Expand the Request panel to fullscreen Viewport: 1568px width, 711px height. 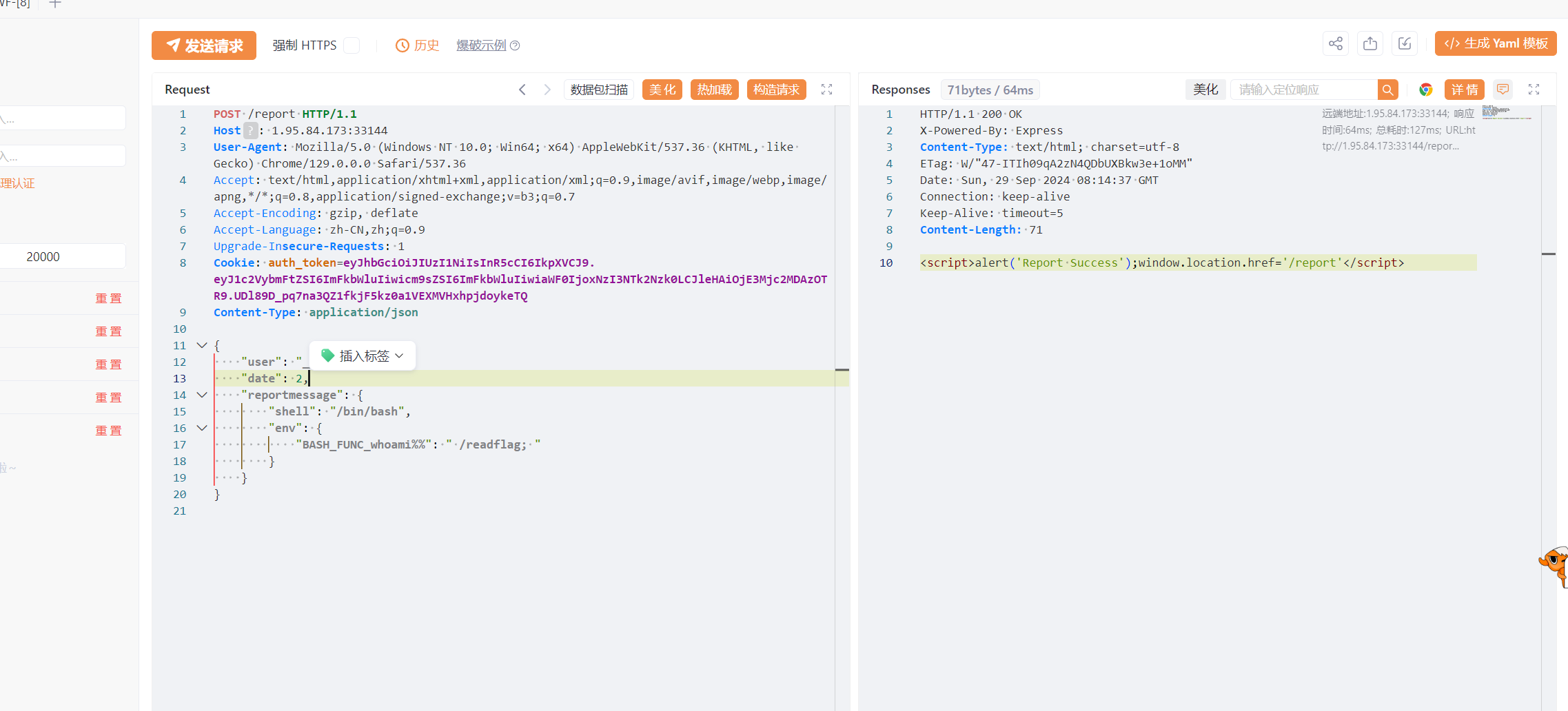coord(827,90)
